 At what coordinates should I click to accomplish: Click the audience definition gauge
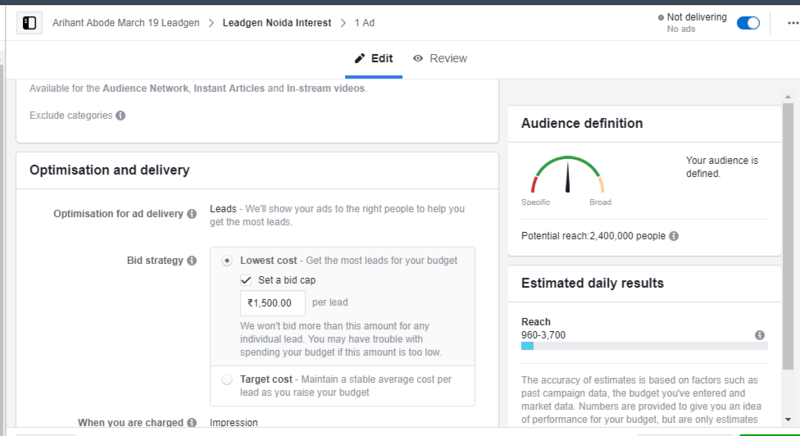click(x=567, y=175)
